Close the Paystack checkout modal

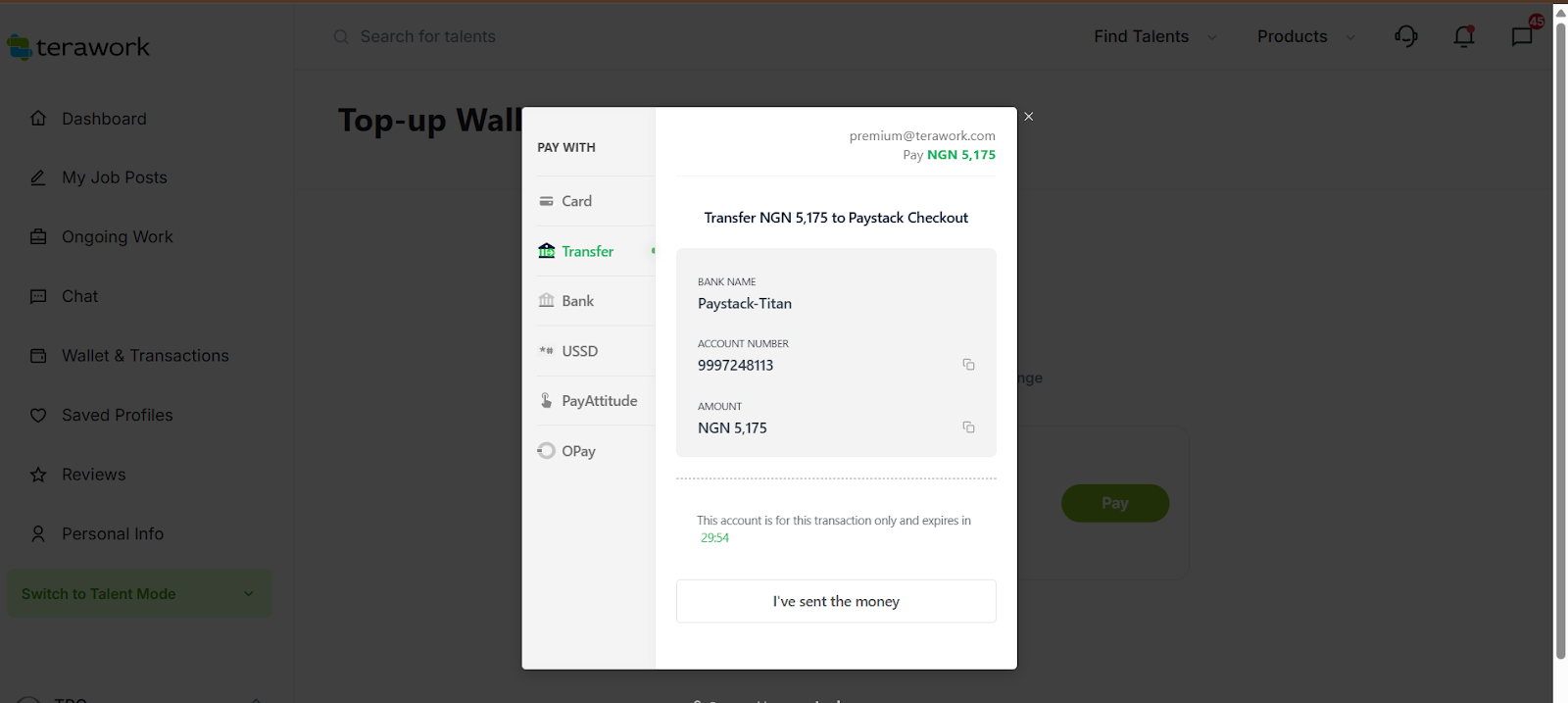click(x=1028, y=117)
